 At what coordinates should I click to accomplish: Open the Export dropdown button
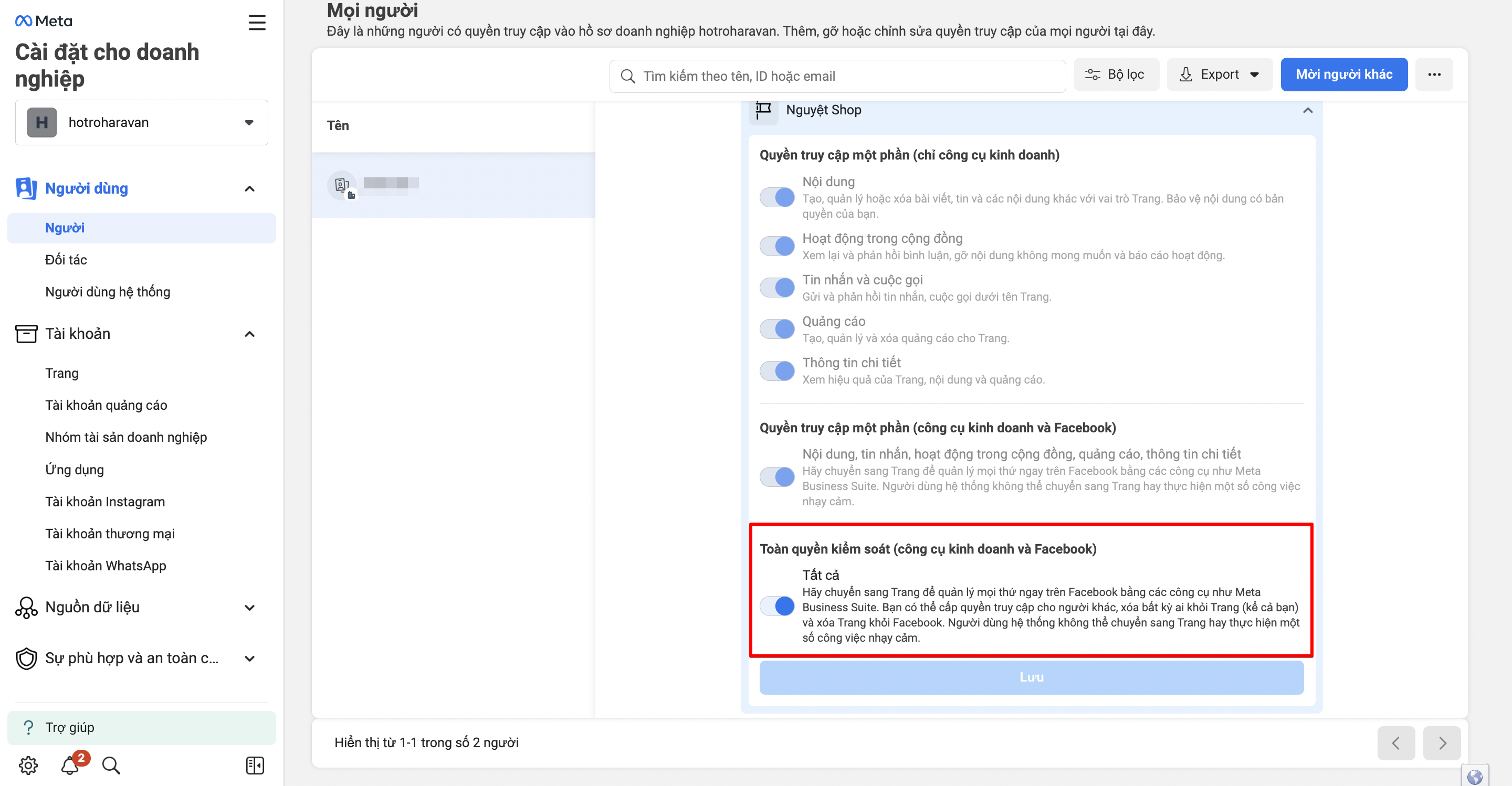1219,75
